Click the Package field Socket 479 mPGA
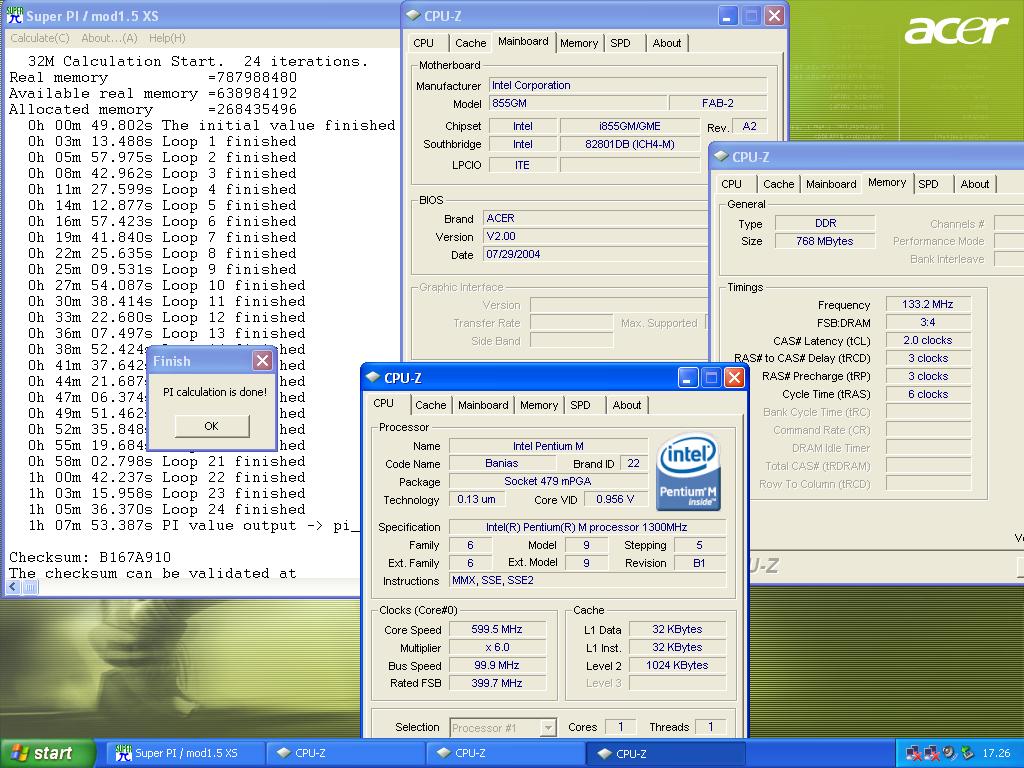This screenshot has width=1024, height=768. [x=548, y=481]
